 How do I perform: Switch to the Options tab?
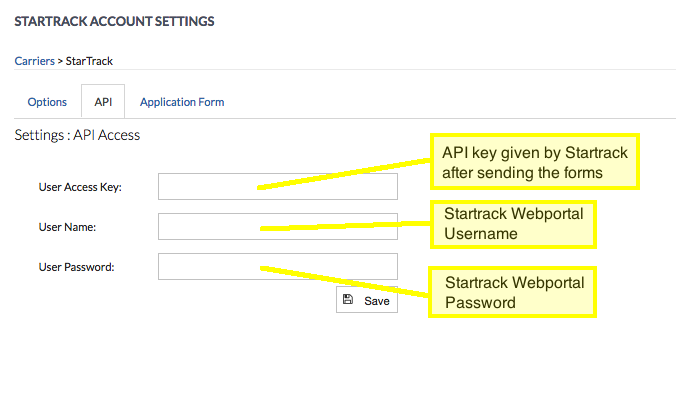click(x=47, y=102)
